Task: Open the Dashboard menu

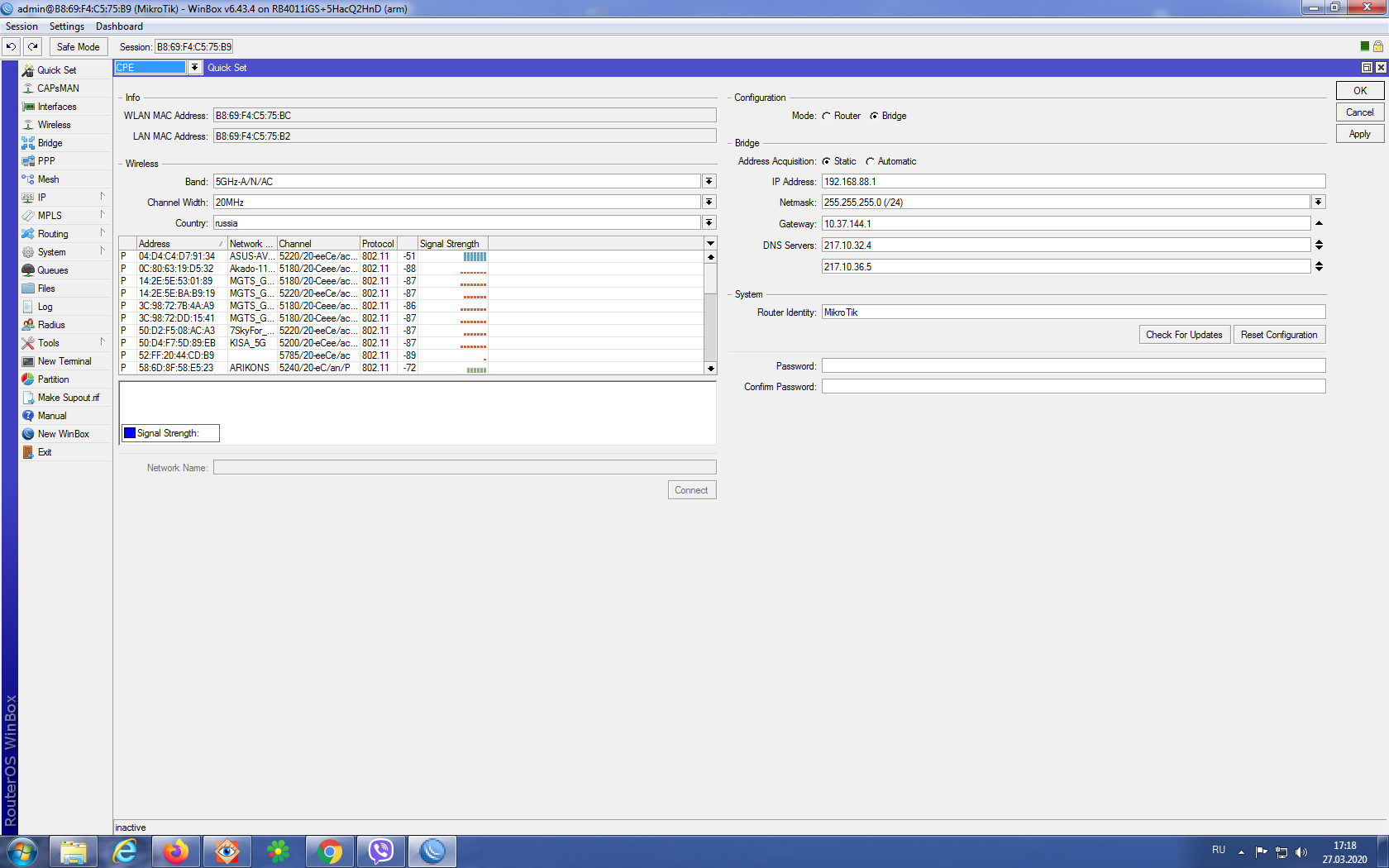Action: click(119, 26)
